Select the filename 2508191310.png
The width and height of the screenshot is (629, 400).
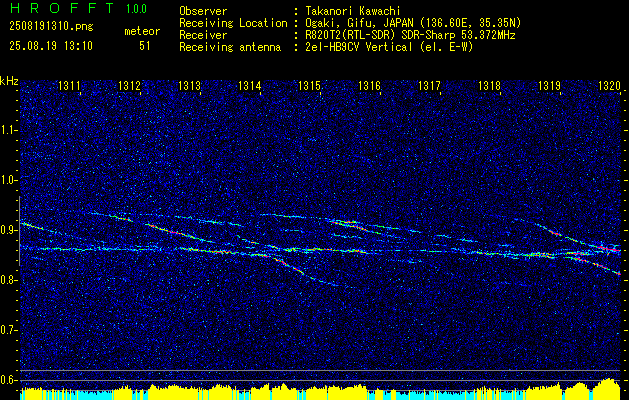[x=51, y=27]
